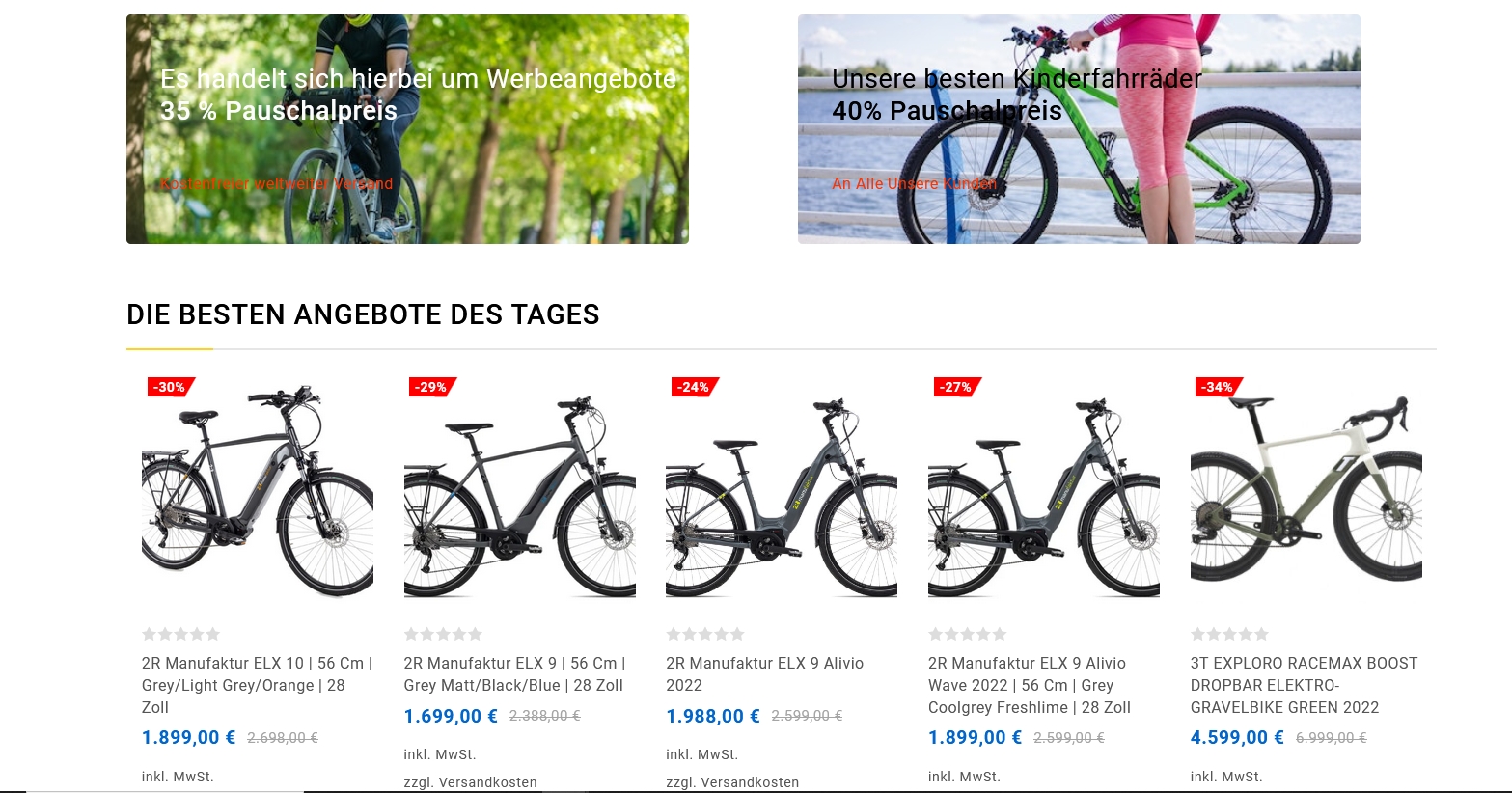
Task: Click star rating under ELX 9 Alivio 2022
Action: [705, 634]
